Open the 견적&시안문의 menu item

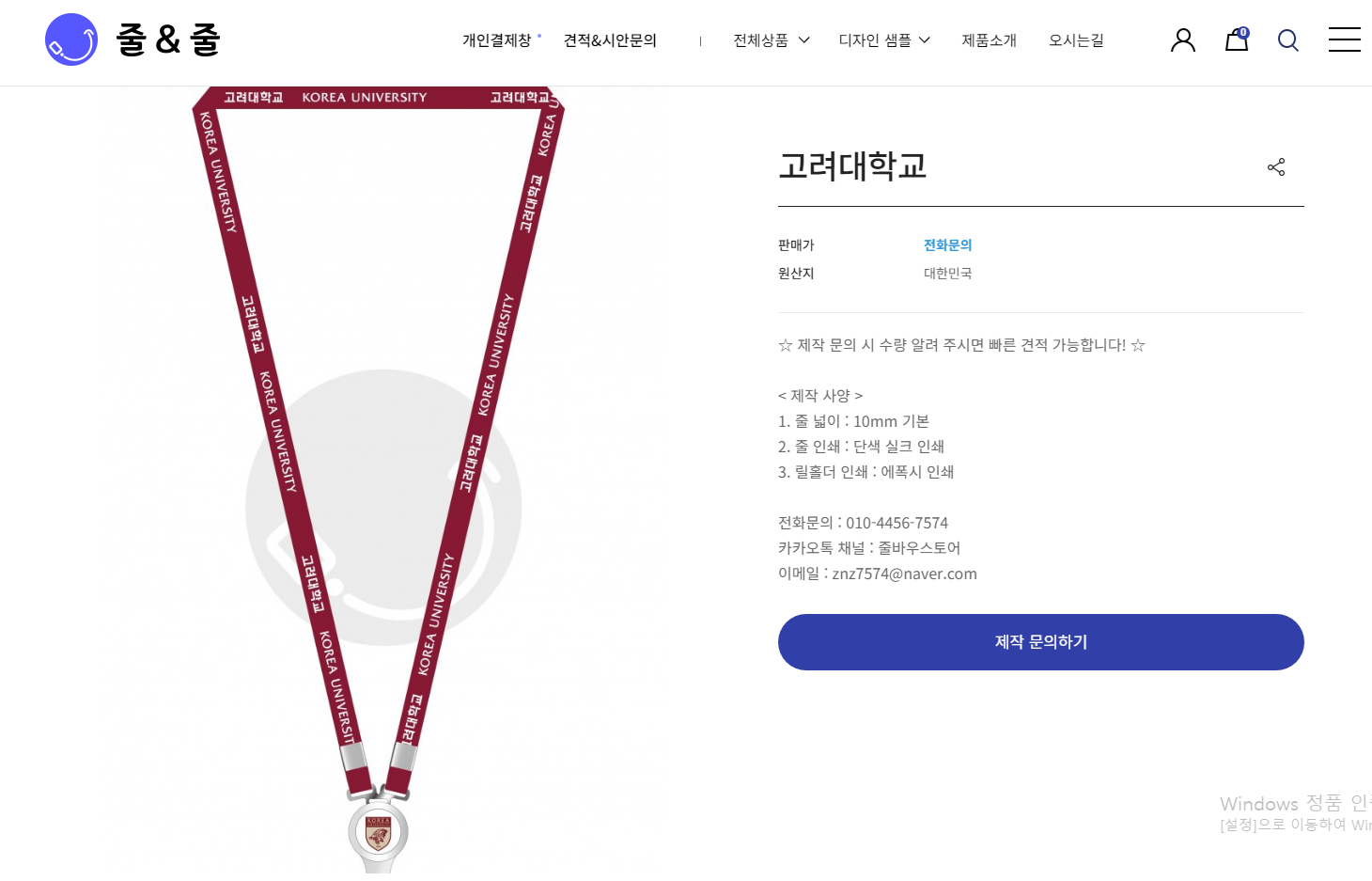tap(610, 40)
